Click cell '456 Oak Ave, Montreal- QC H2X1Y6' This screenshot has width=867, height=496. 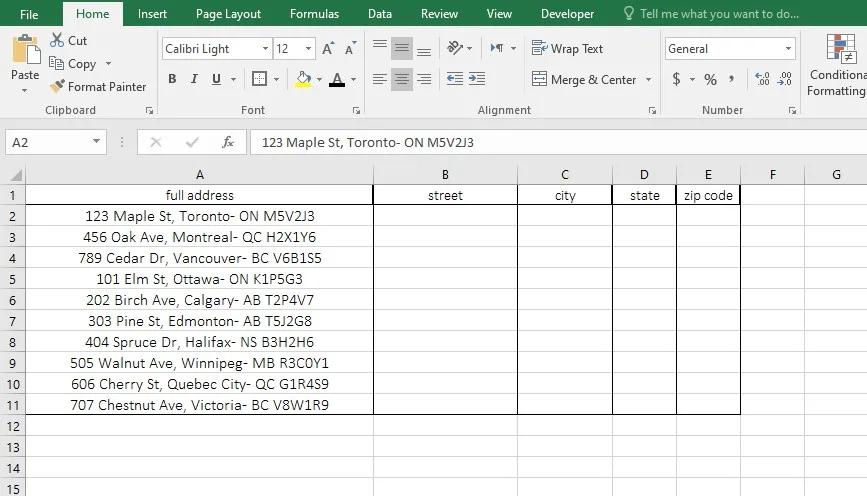pyautogui.click(x=200, y=237)
